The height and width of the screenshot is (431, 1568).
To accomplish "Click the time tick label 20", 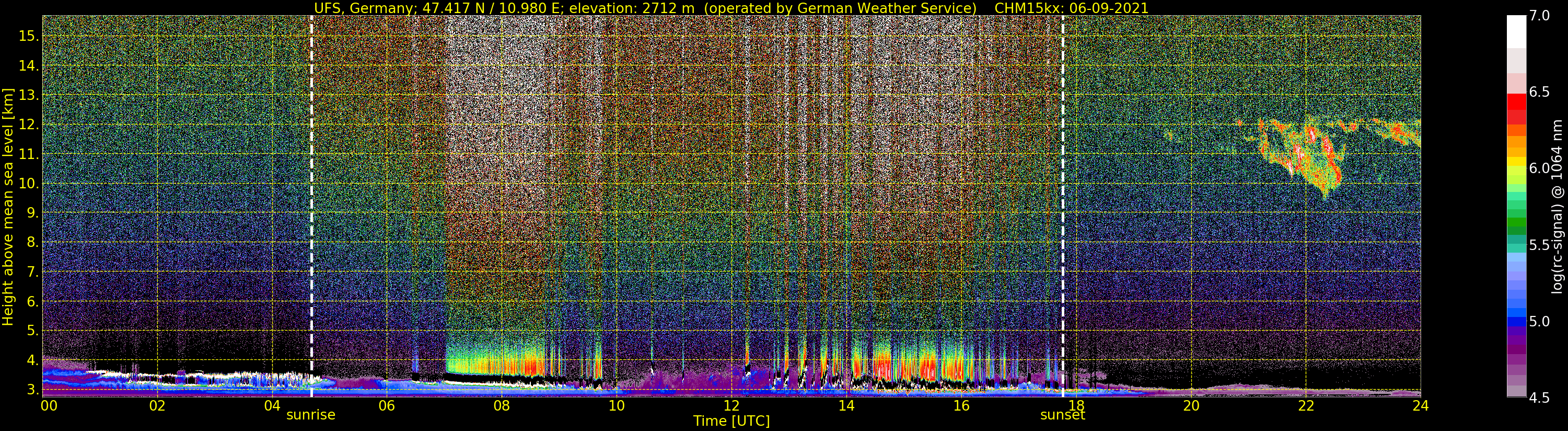I will click(1191, 405).
